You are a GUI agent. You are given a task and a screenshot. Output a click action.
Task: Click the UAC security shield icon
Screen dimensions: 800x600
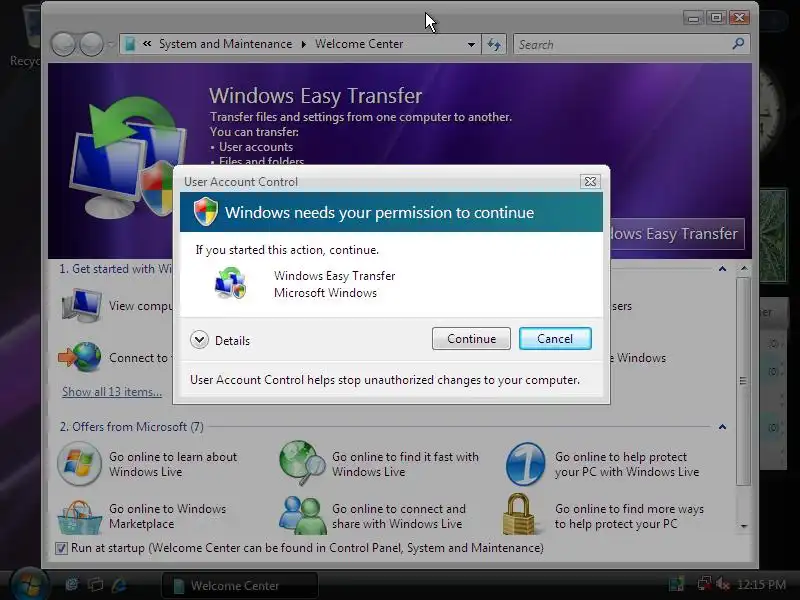click(x=206, y=212)
